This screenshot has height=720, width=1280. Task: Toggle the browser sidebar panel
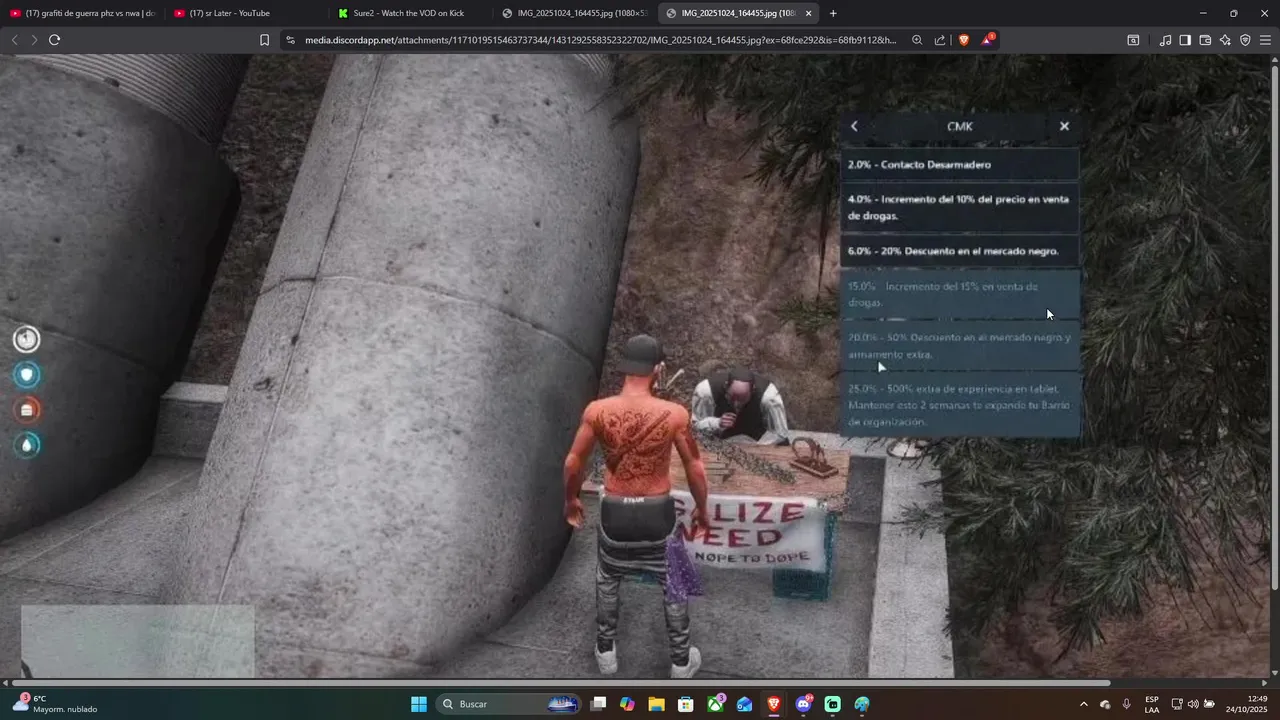tap(1185, 40)
